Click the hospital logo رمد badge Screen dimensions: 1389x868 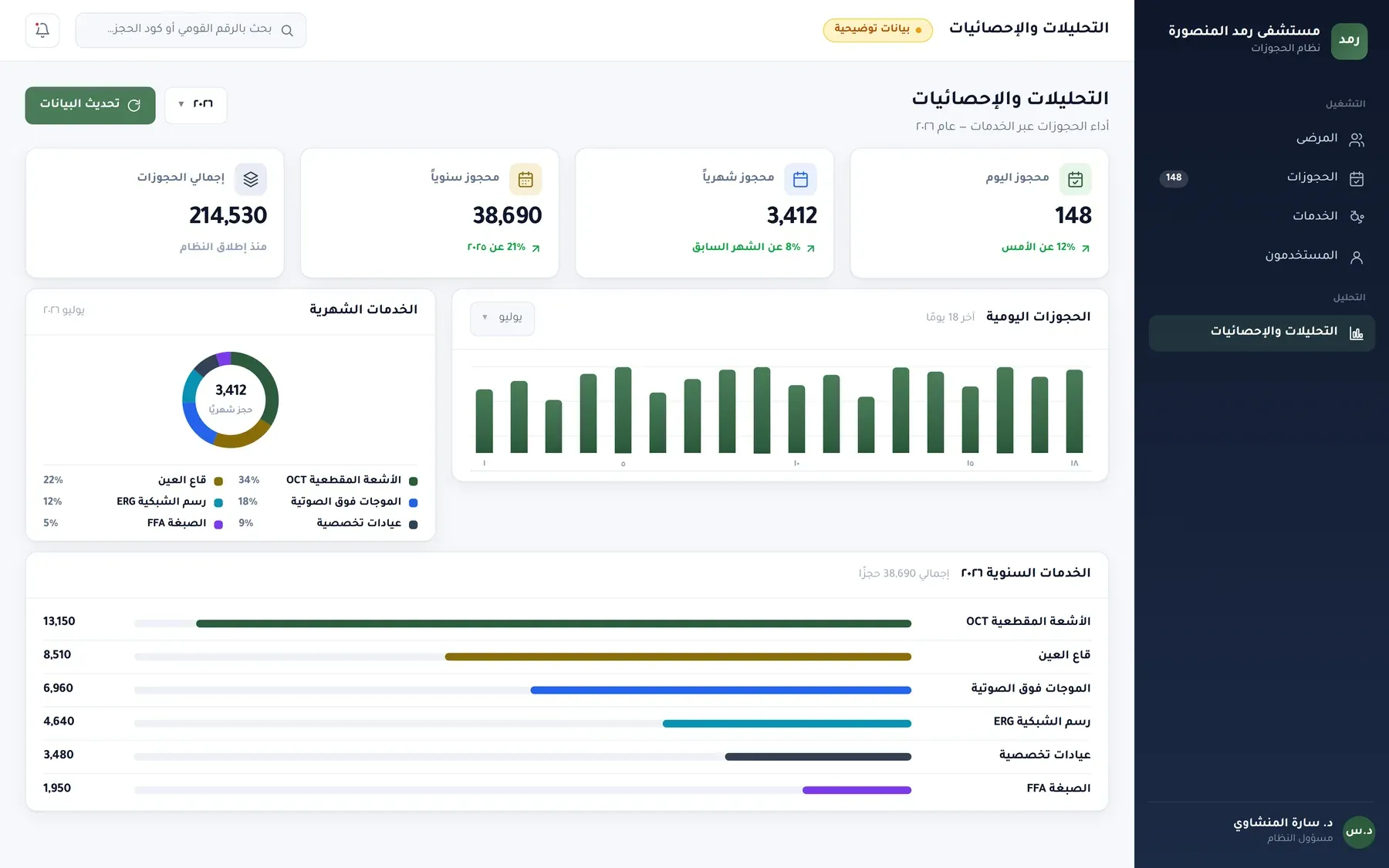coord(1349,40)
